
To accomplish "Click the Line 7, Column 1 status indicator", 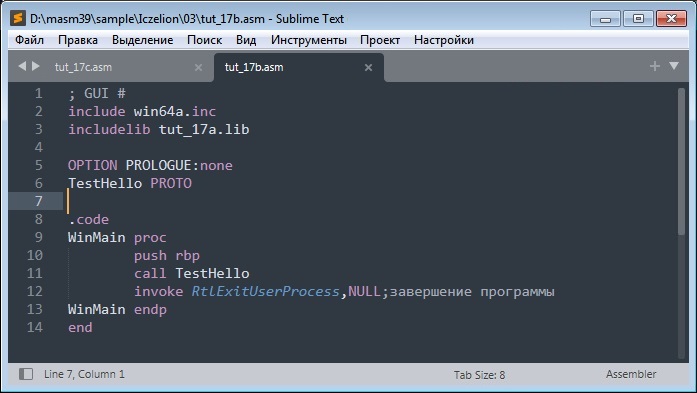I will coord(84,374).
